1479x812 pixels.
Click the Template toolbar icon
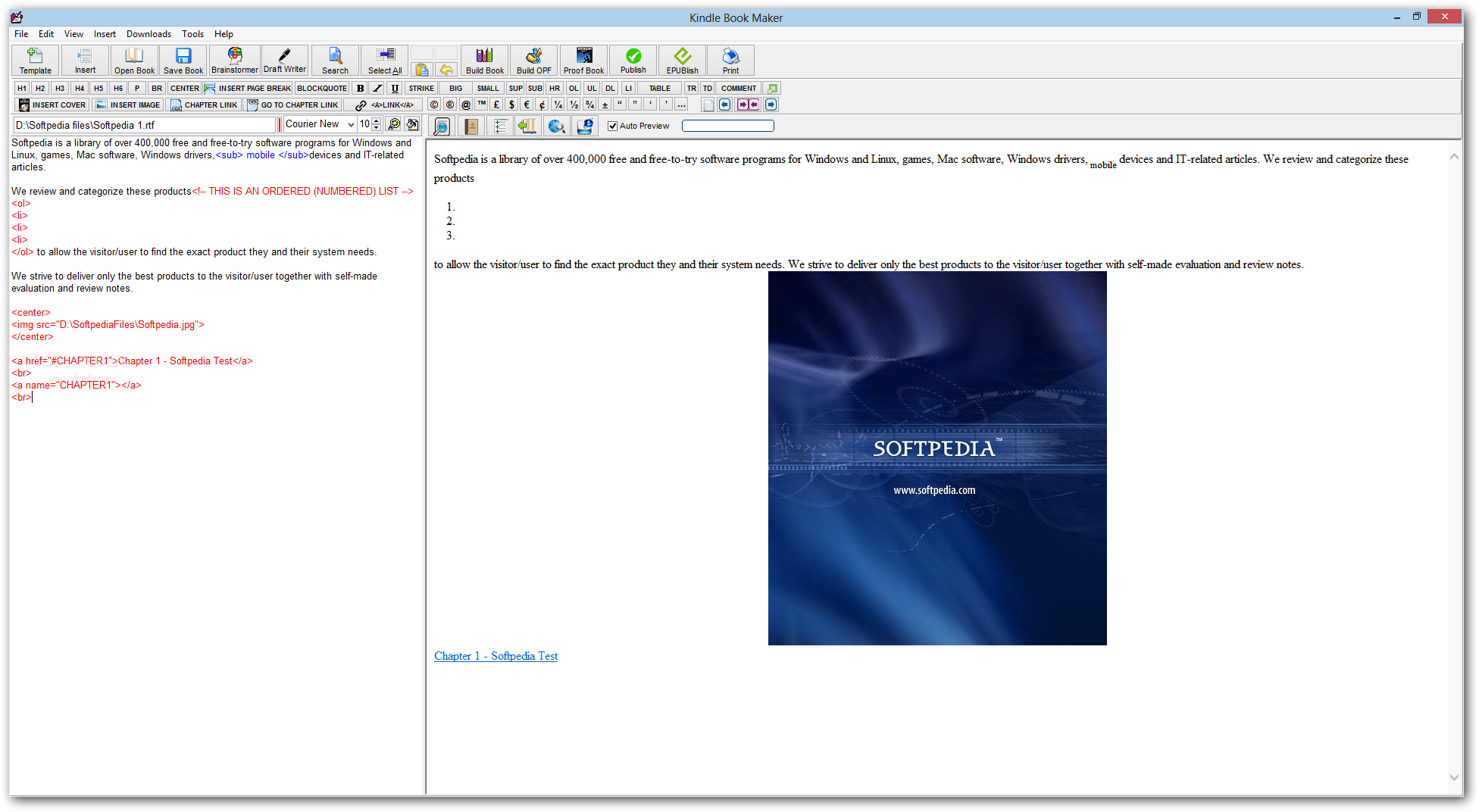[35, 61]
